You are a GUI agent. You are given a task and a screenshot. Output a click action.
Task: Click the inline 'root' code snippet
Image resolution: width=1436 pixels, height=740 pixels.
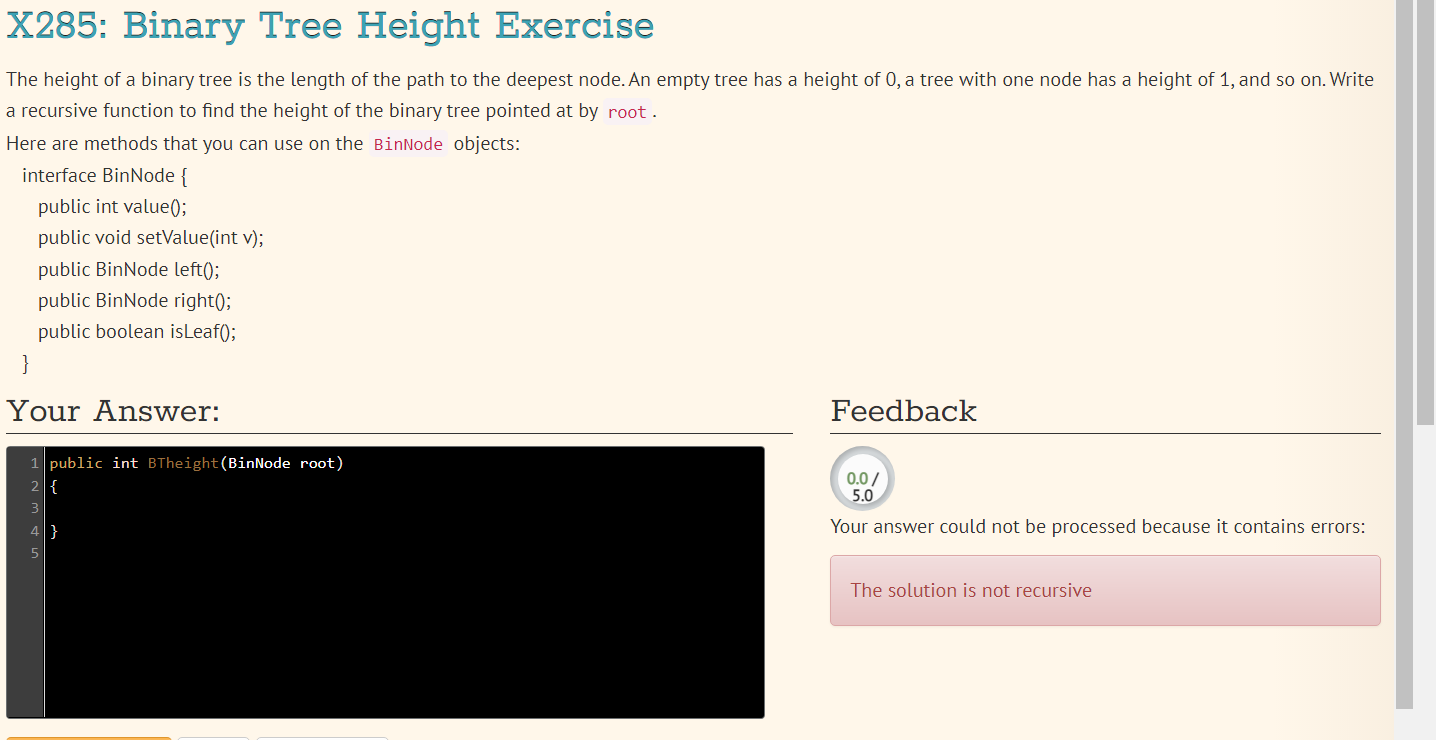pos(626,111)
